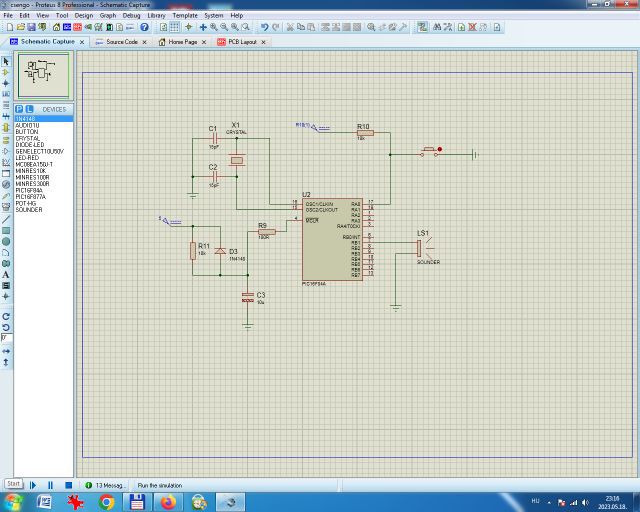The height and width of the screenshot is (512, 640).
Task: Click the rotate clockwise icon
Action: tap(6, 315)
